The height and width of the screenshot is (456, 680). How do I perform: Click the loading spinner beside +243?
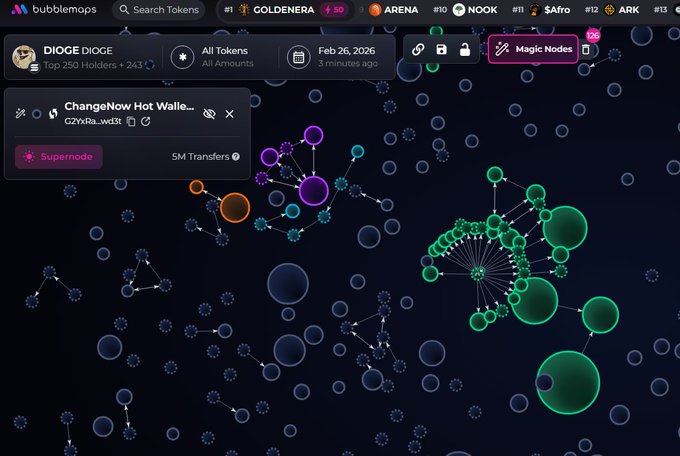click(150, 65)
